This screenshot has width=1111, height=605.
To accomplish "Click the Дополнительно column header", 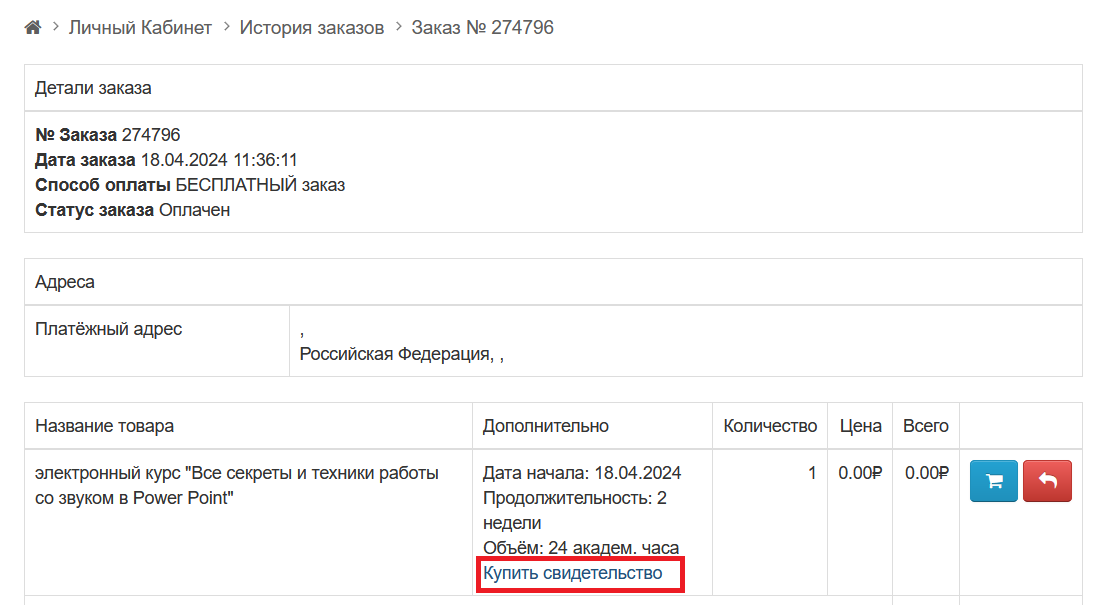I will [x=545, y=426].
